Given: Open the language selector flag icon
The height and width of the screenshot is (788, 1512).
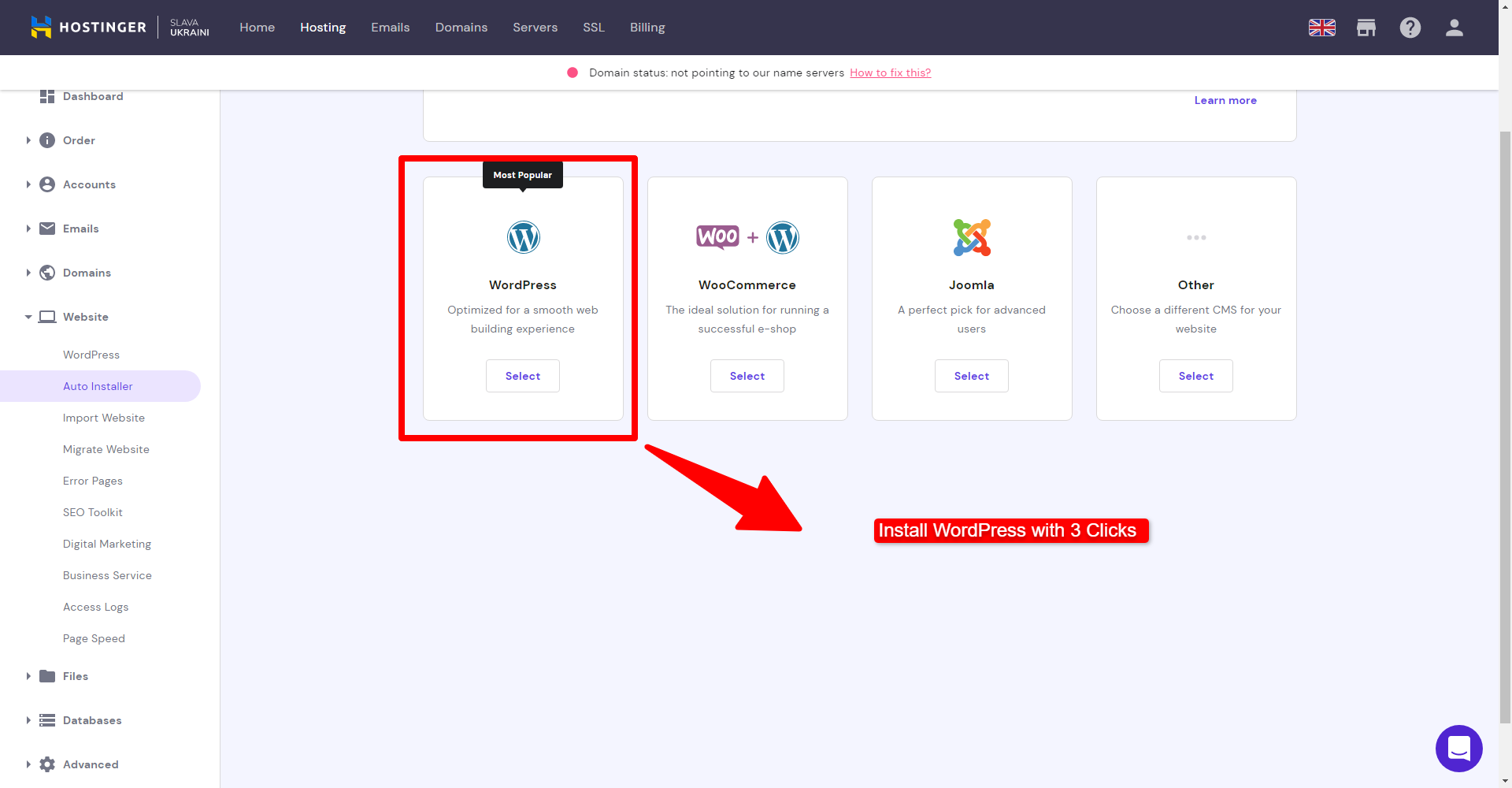Looking at the screenshot, I should coord(1322,28).
